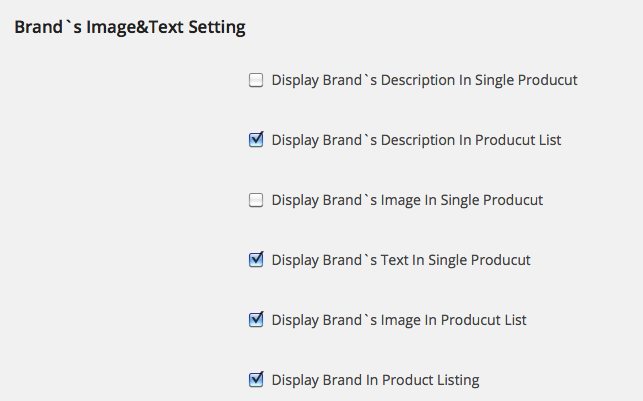Click the 'Image In Single Producut' label text

(407, 200)
